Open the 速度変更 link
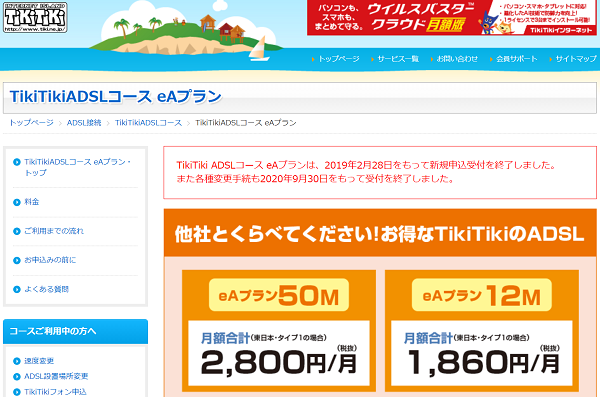This screenshot has width=600, height=397. (39, 361)
